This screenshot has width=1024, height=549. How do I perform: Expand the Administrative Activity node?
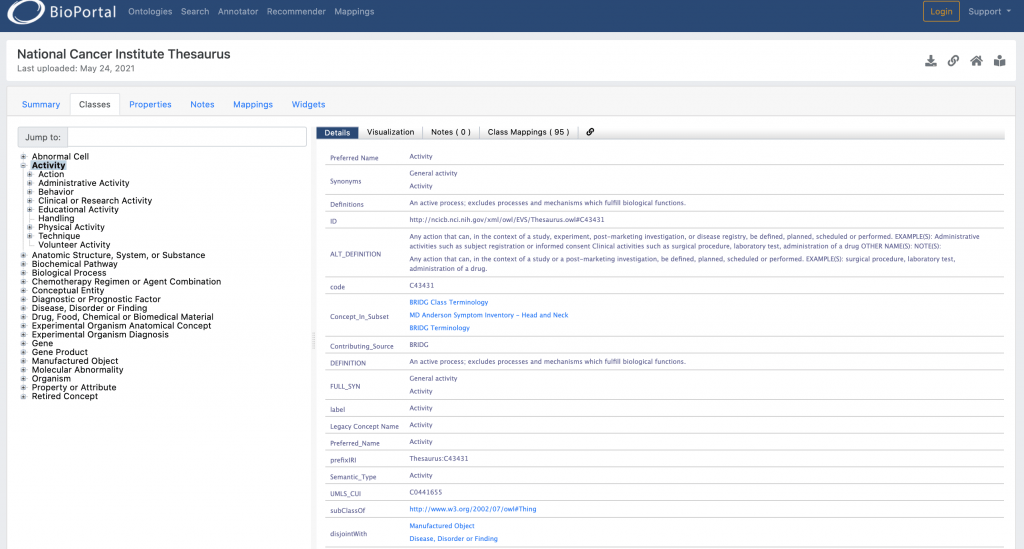pyautogui.click(x=30, y=183)
